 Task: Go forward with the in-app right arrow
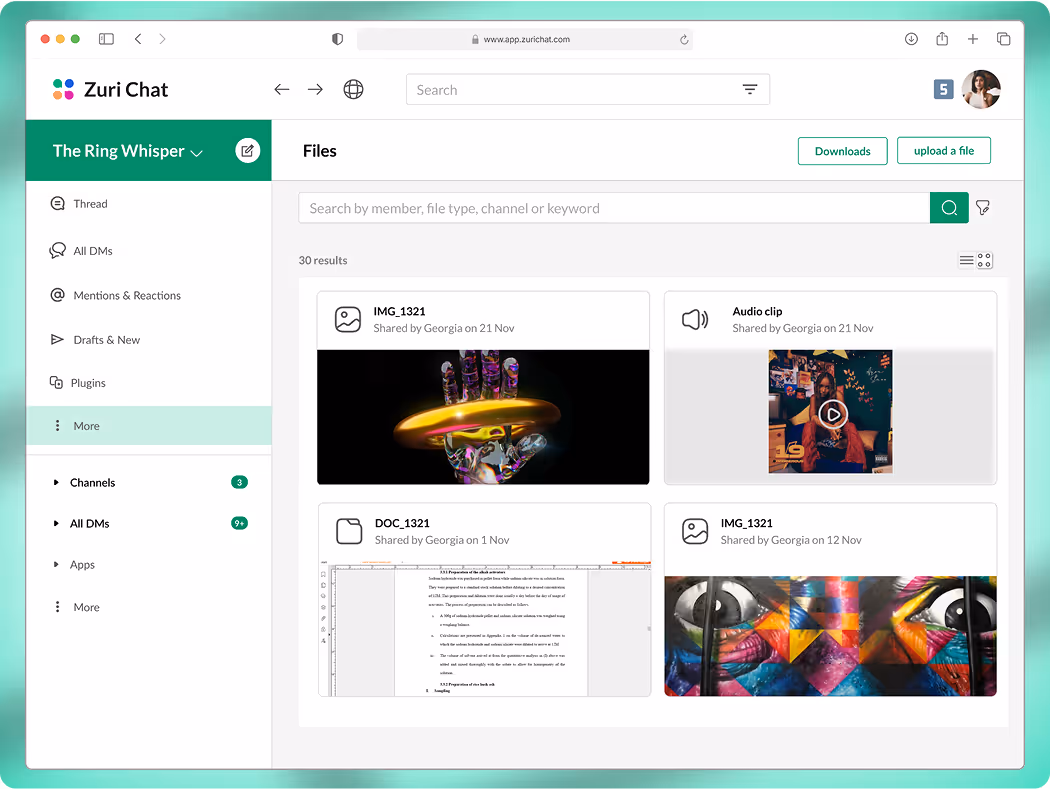[x=315, y=89]
